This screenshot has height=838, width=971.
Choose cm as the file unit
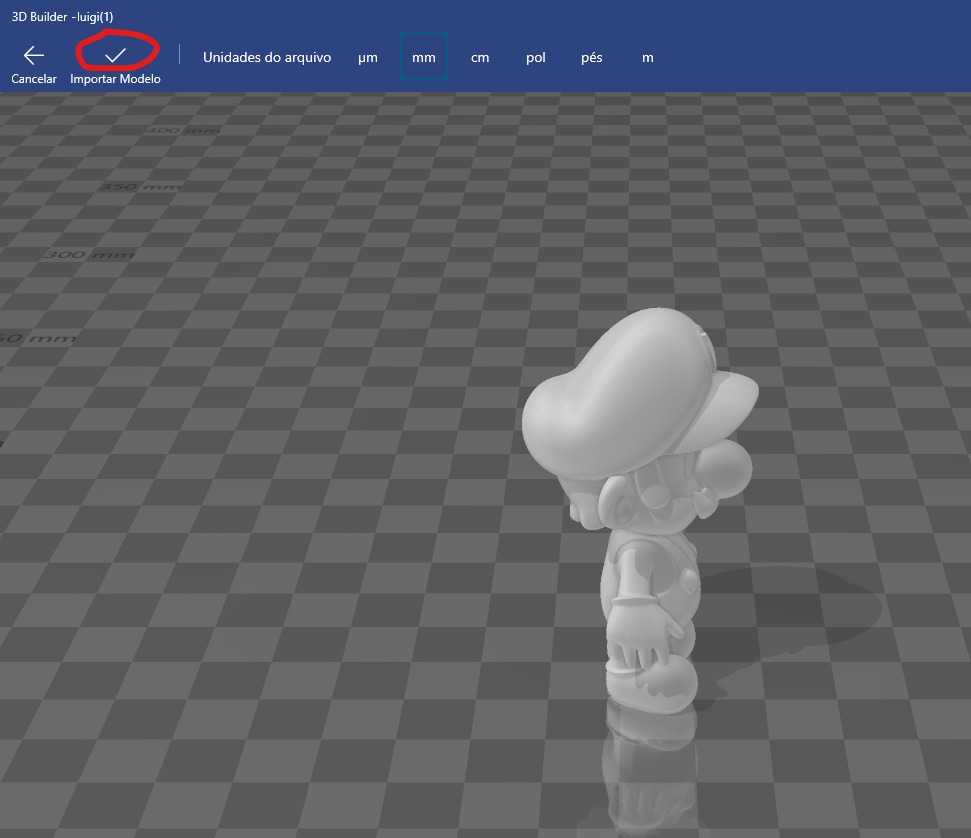480,58
